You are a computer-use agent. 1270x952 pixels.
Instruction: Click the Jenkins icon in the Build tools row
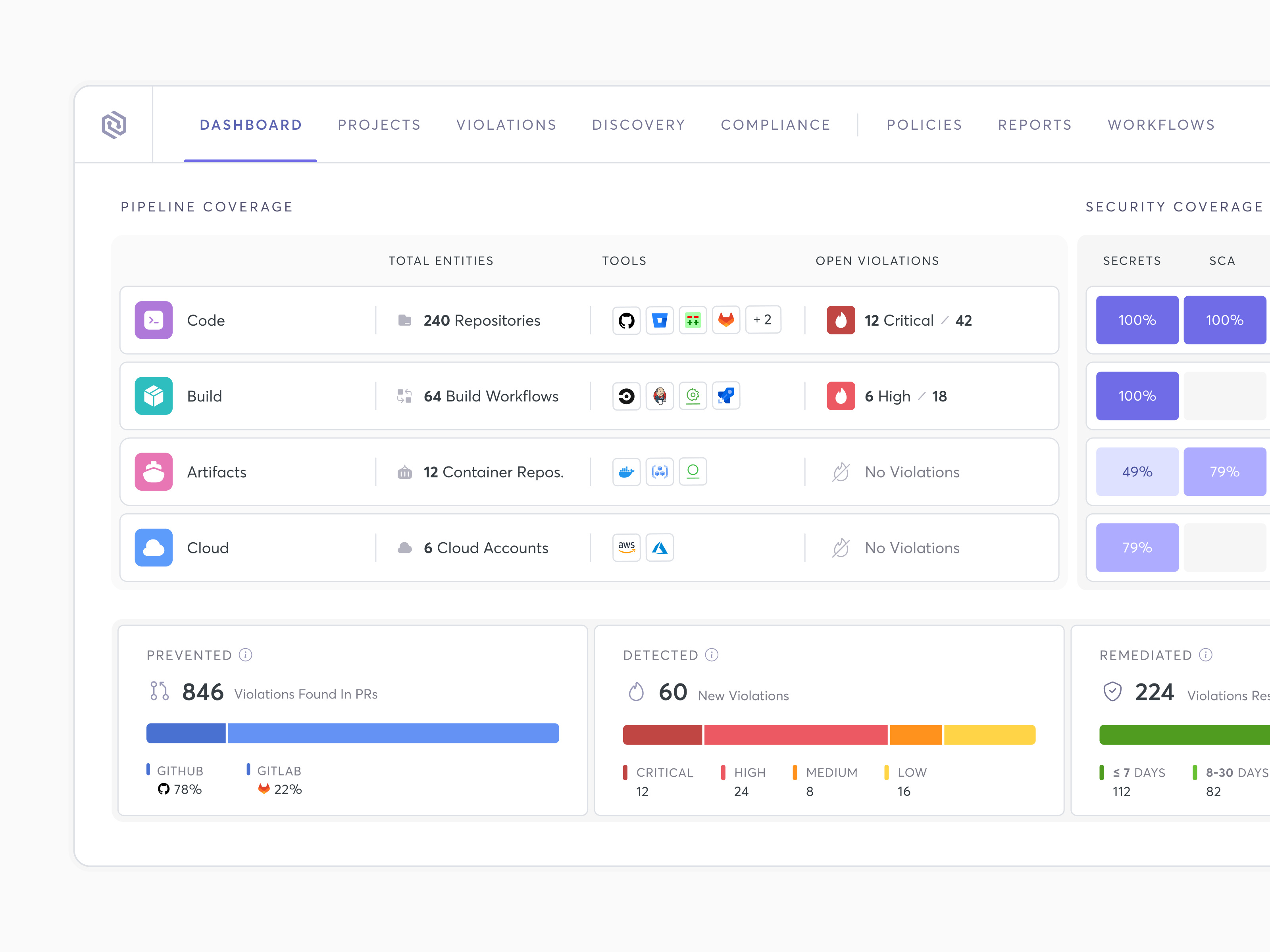coord(660,396)
